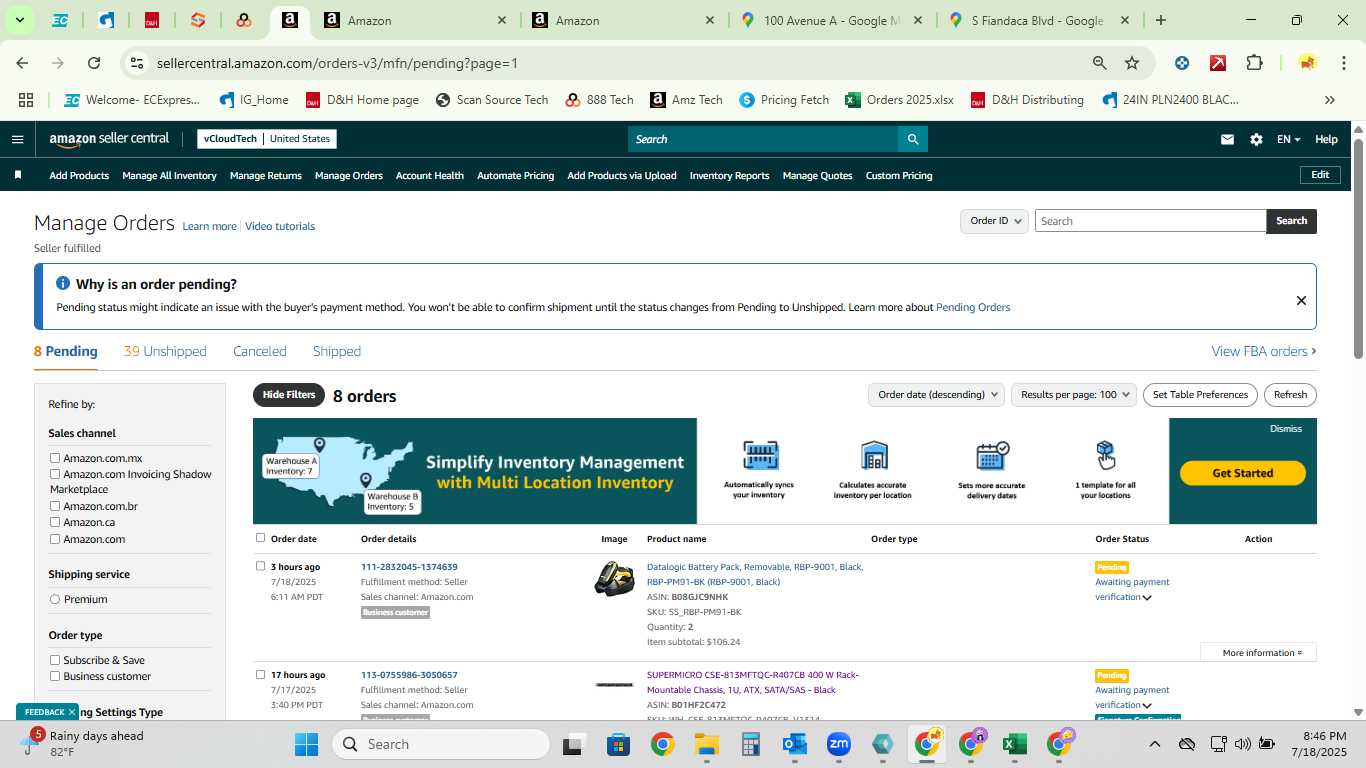Viewport: 1366px width, 768px height.
Task: Expand More information for the first order
Action: (x=1258, y=653)
